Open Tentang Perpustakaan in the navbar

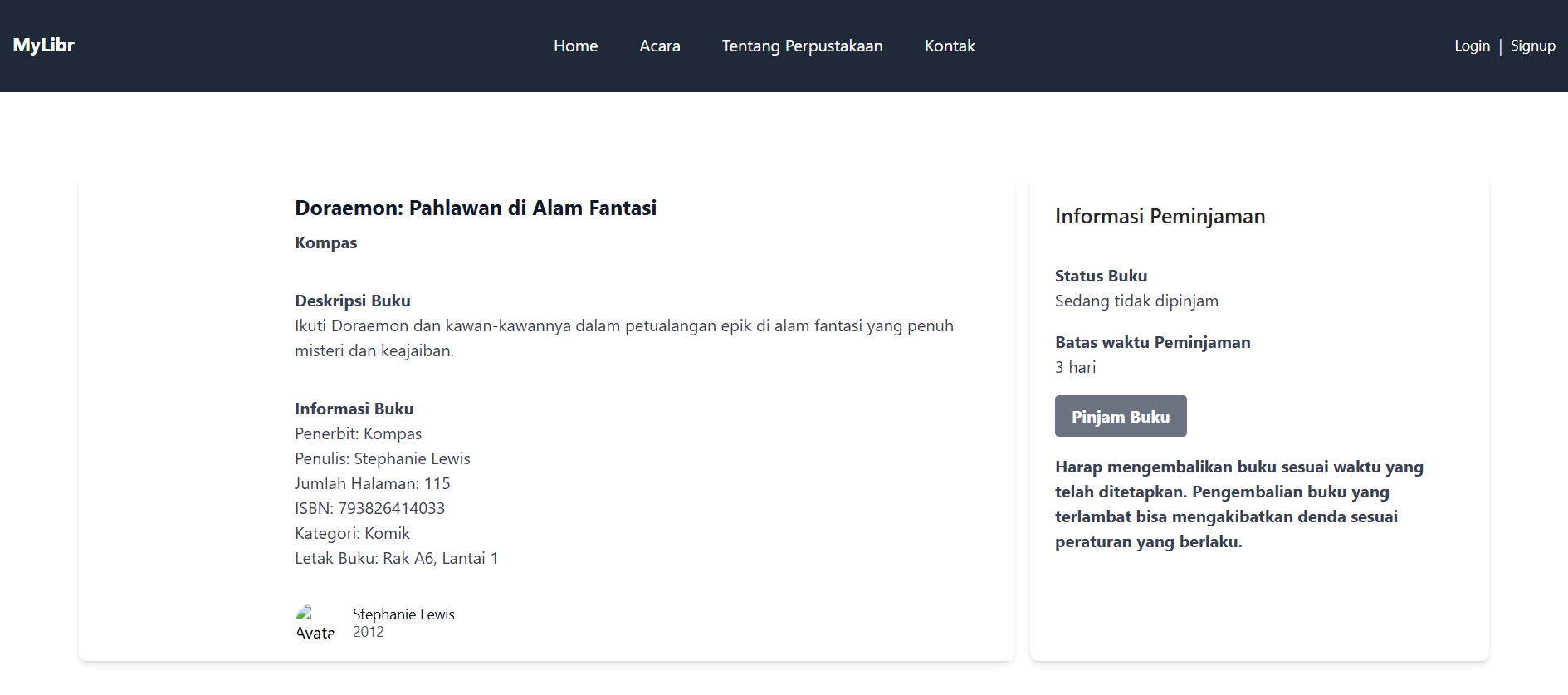point(802,46)
